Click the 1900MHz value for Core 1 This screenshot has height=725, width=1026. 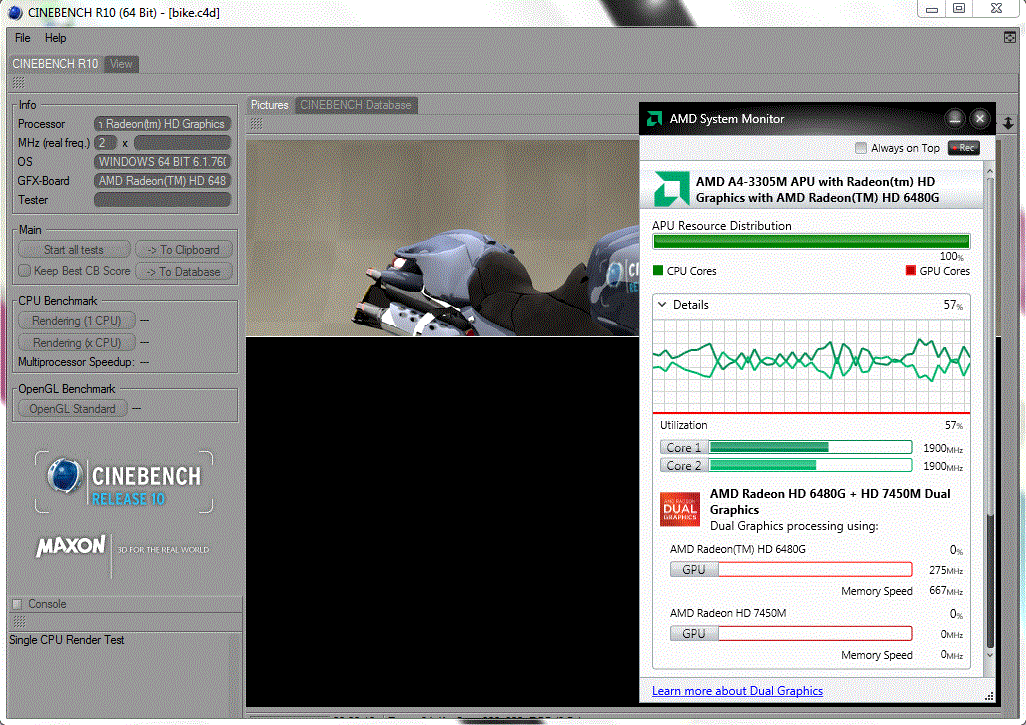click(x=943, y=448)
